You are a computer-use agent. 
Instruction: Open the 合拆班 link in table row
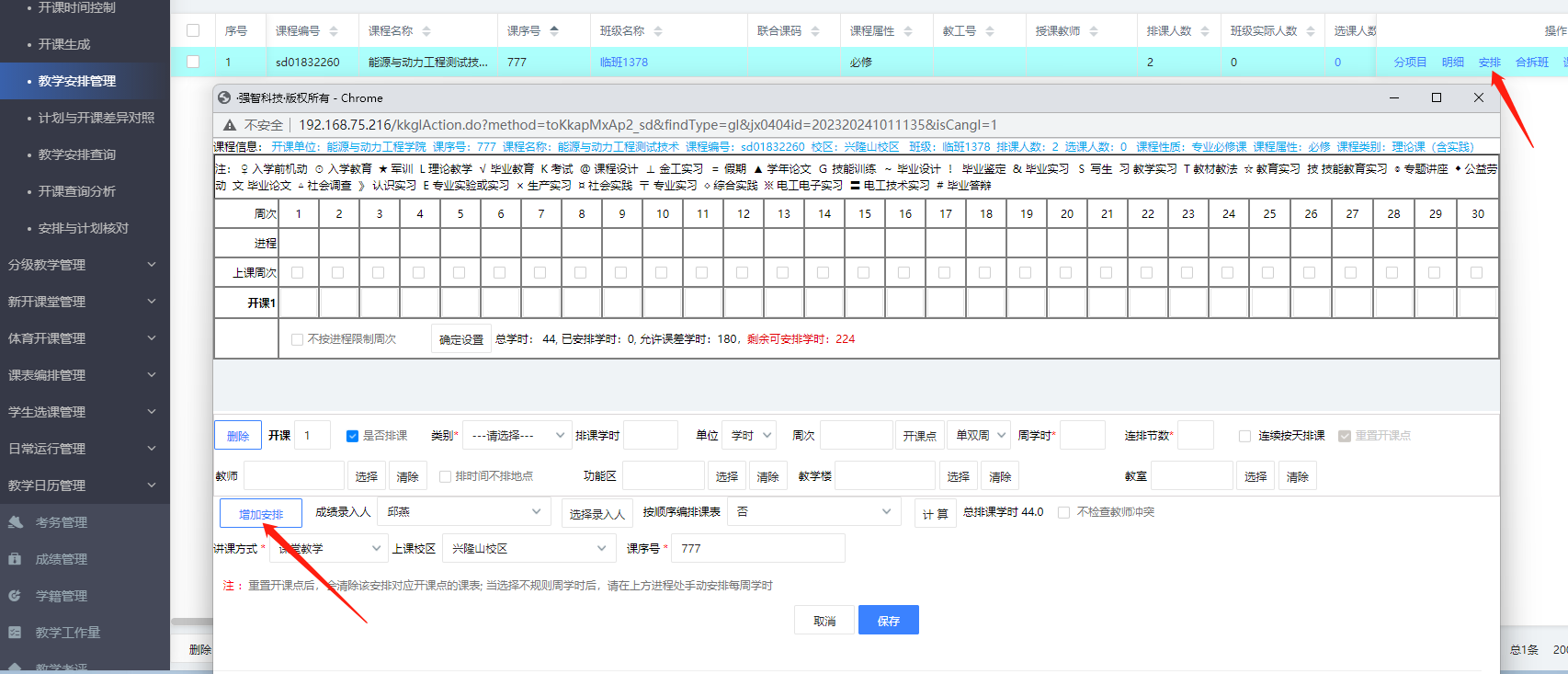coord(1531,63)
